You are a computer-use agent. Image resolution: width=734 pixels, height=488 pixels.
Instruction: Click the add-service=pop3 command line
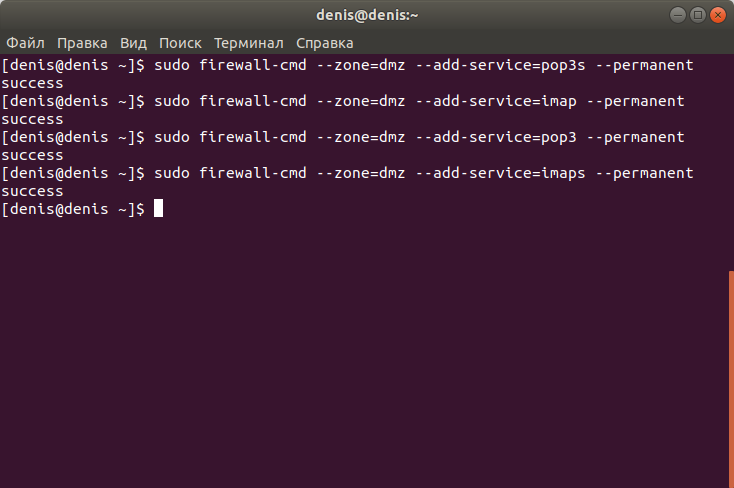(x=343, y=137)
